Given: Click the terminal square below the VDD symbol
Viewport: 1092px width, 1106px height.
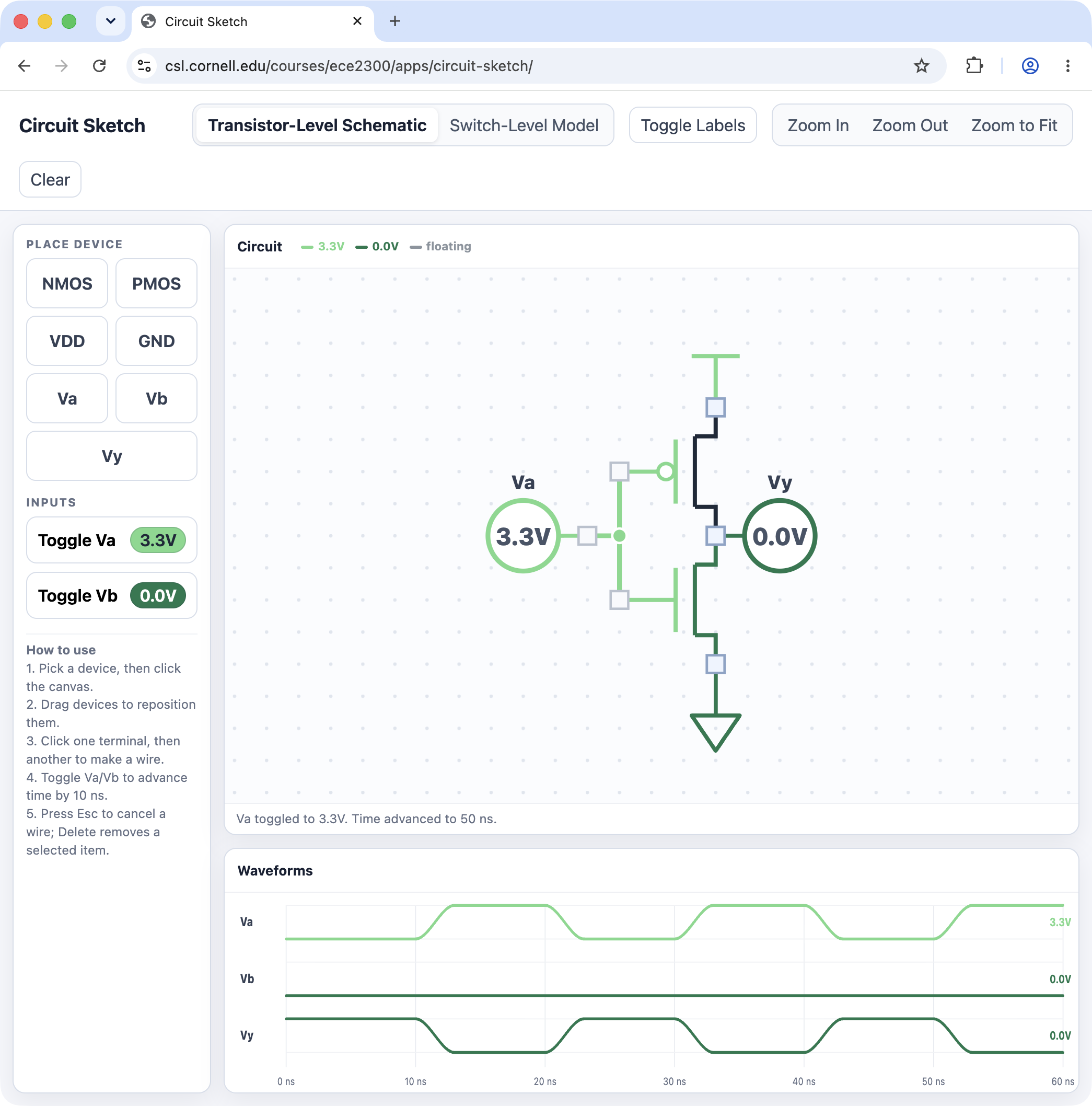Looking at the screenshot, I should coord(715,408).
